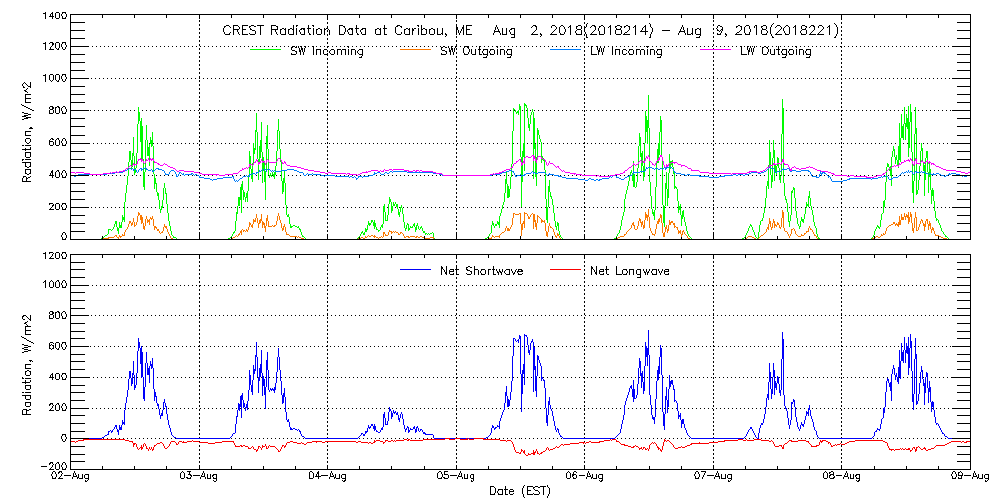The image size is (1000, 500).
Task: Select the LW Incoming legend entry
Action: coord(625,51)
